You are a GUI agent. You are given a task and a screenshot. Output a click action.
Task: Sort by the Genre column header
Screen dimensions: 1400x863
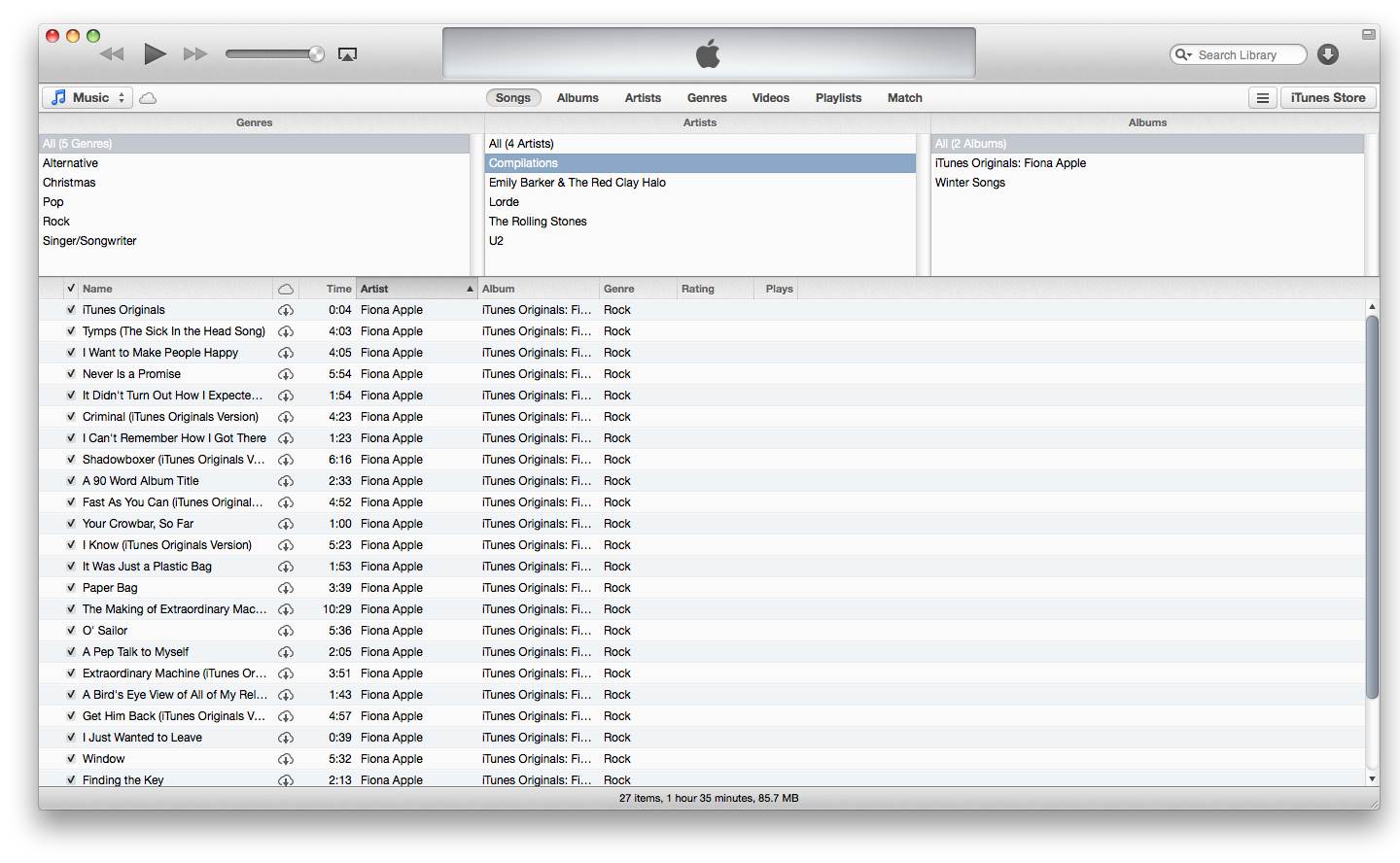point(638,289)
